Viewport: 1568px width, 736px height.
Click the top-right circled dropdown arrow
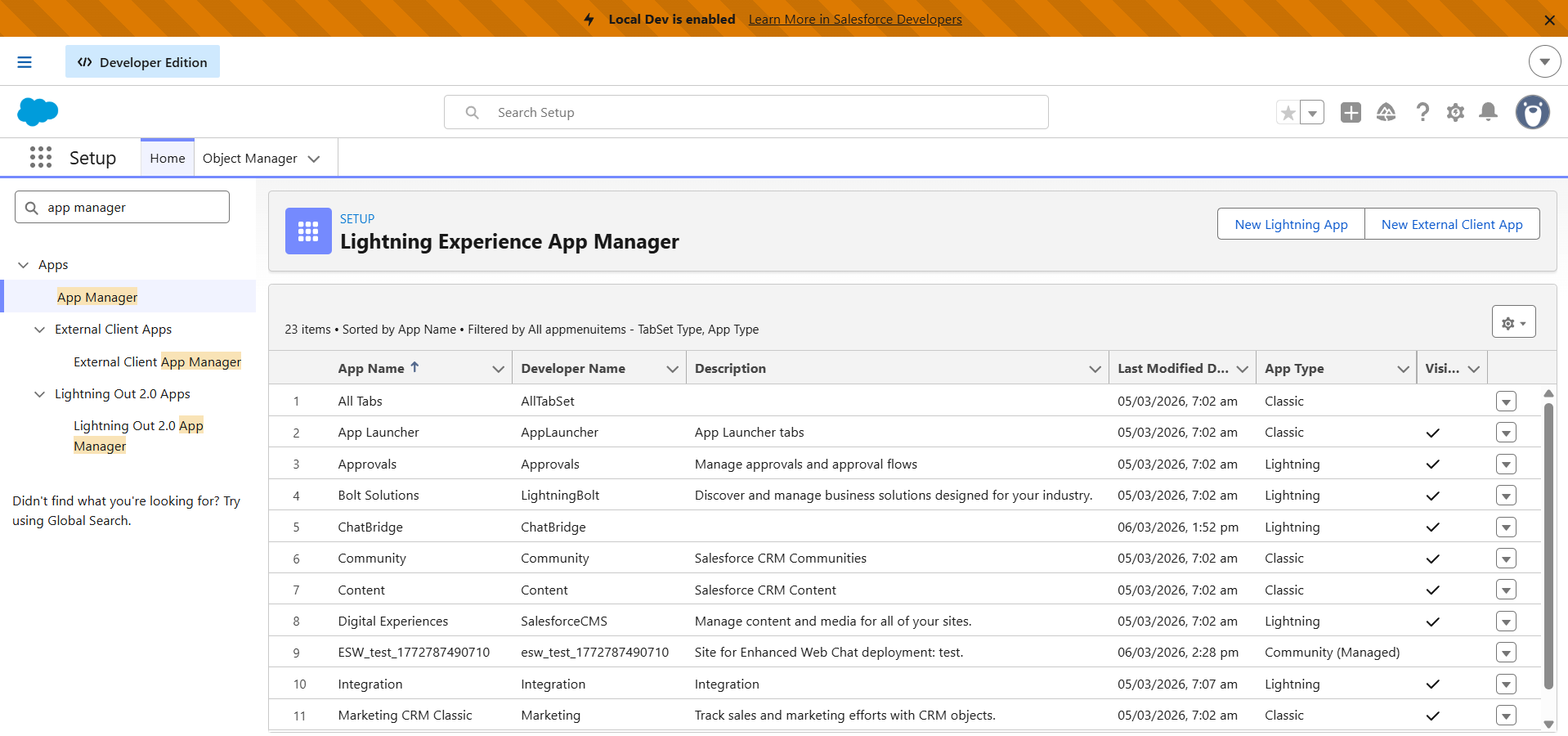(x=1544, y=61)
